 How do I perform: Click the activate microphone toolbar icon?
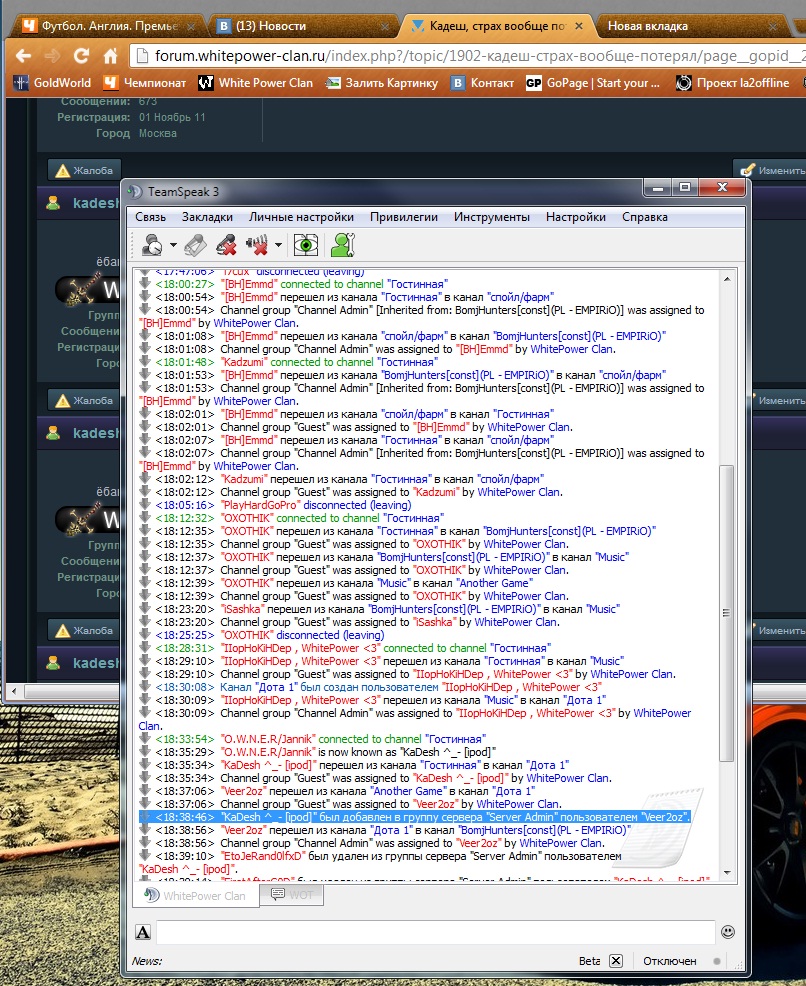tap(195, 245)
